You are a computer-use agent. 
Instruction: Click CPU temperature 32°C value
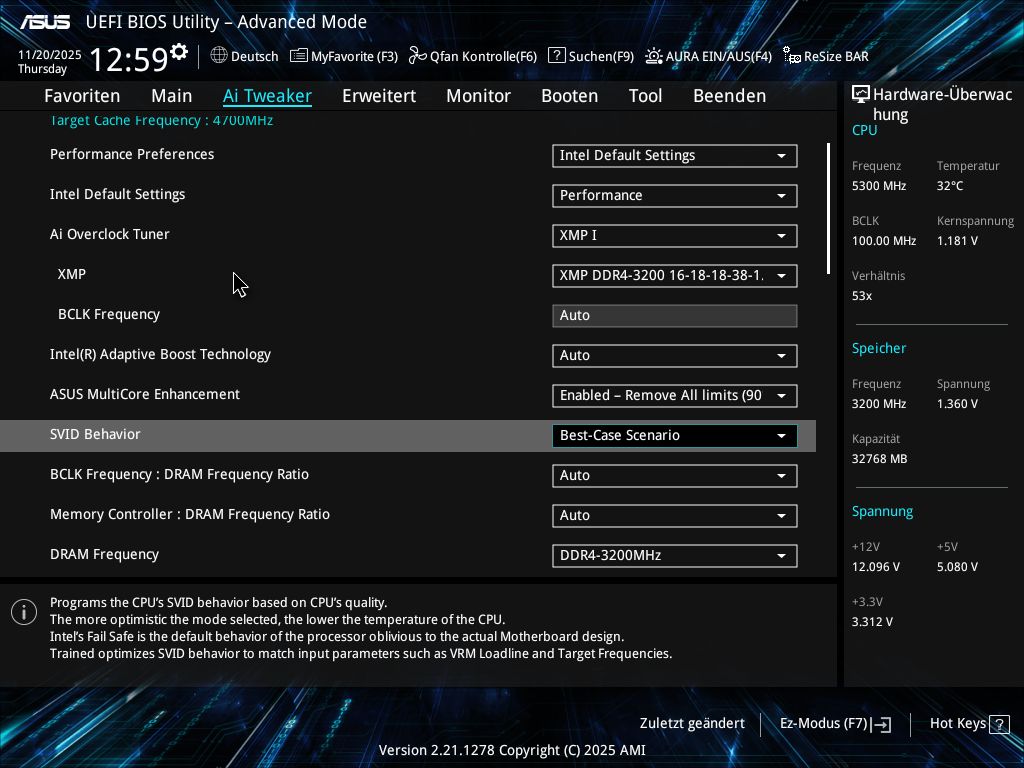coord(950,186)
